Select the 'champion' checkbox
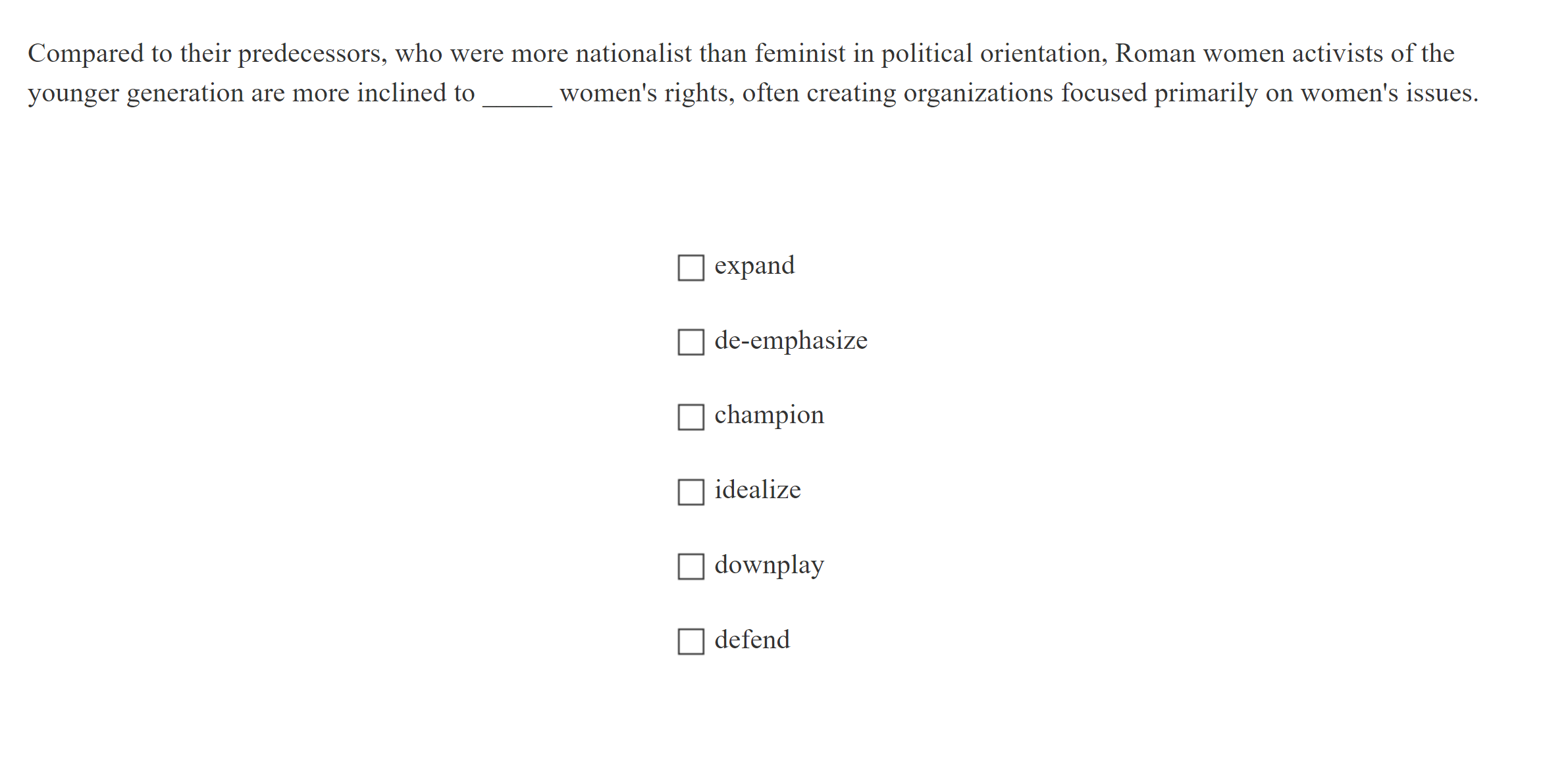Image resolution: width=1568 pixels, height=768 pixels. (691, 417)
